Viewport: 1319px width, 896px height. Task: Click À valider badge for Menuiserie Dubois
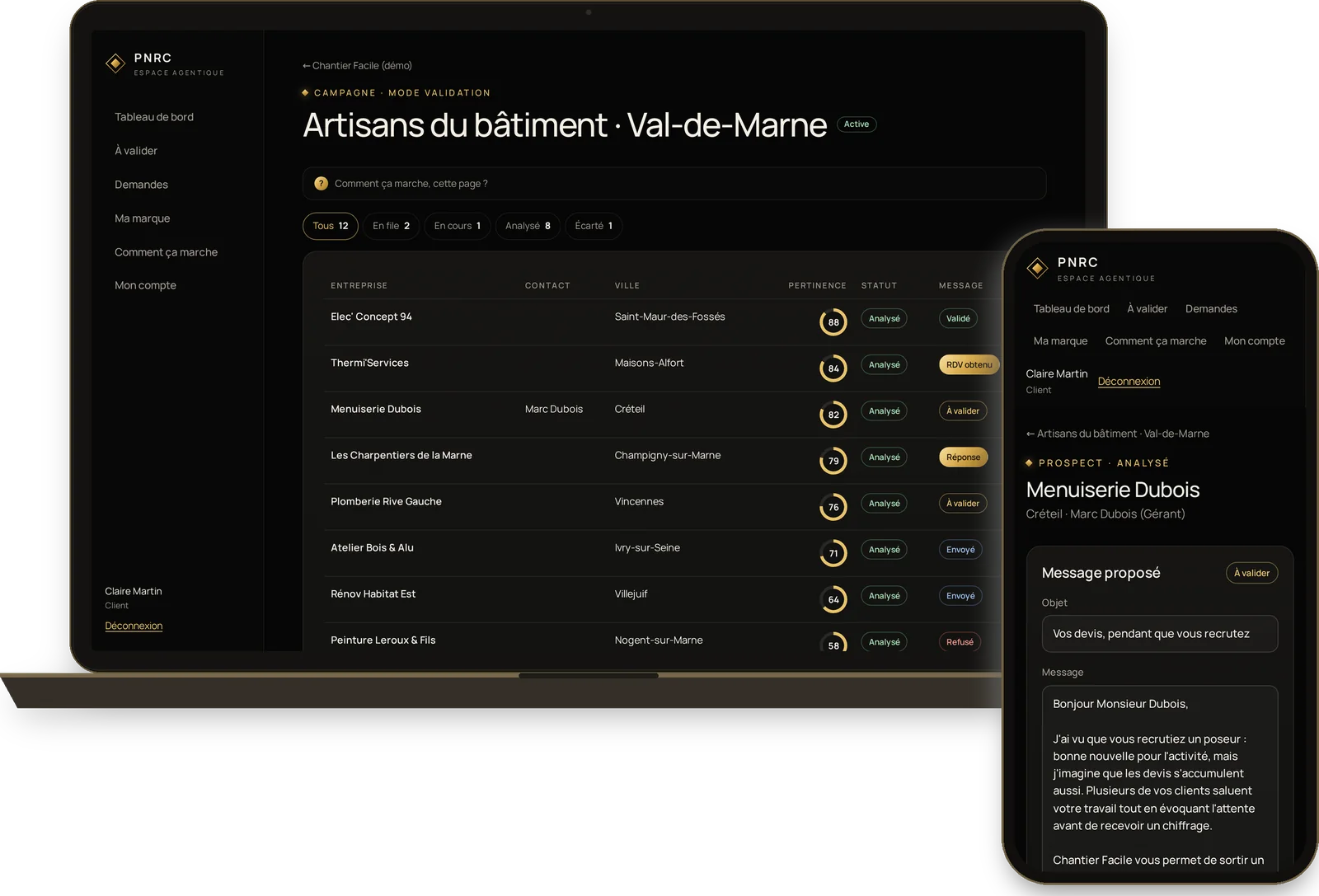click(962, 410)
